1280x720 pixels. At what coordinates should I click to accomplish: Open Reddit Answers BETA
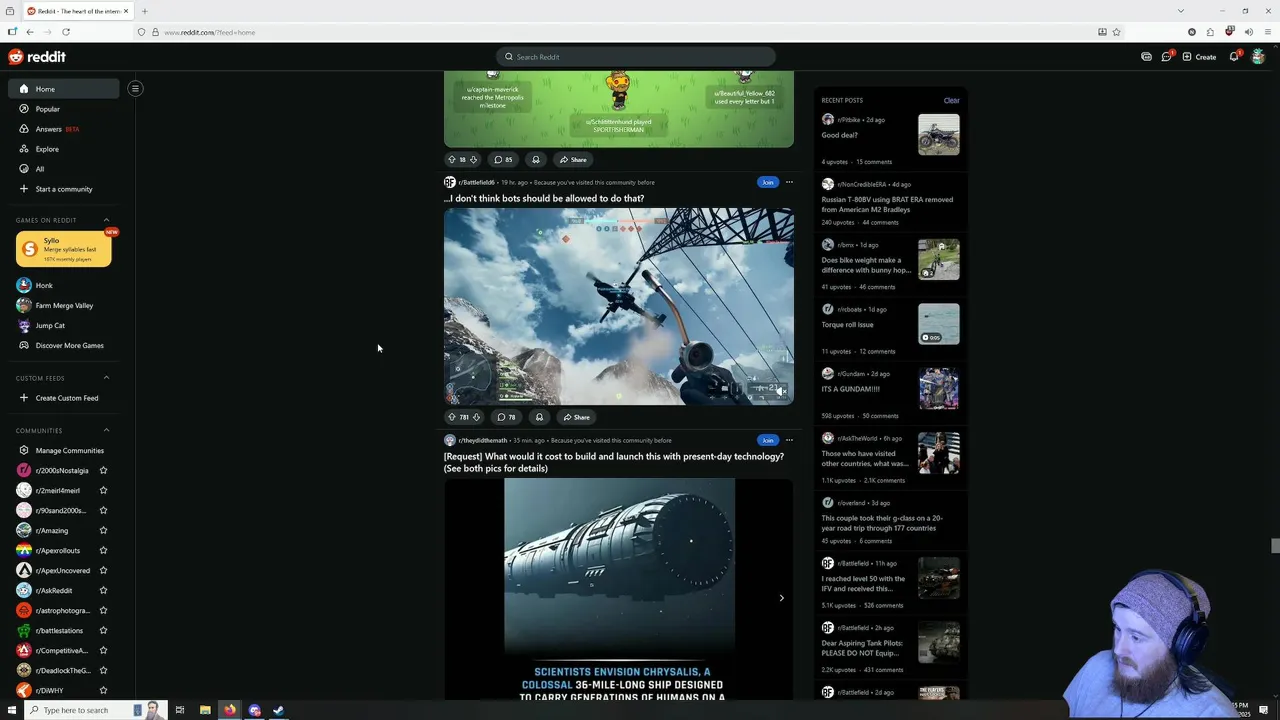64,129
